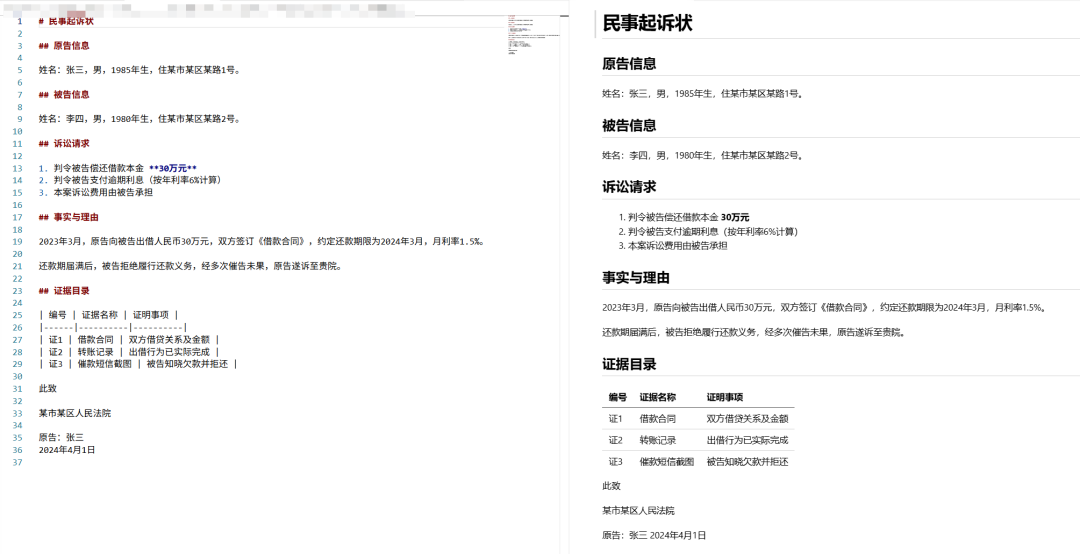Click preview list item 3 '本案诉讼费用由被告承担'

coord(673,246)
